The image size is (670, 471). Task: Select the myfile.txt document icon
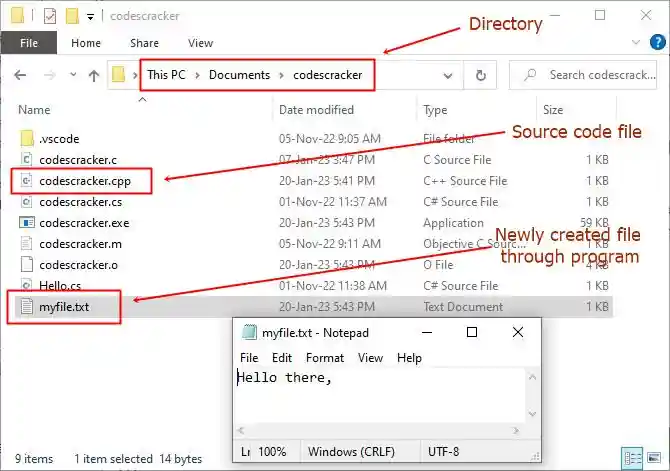tap(26, 306)
